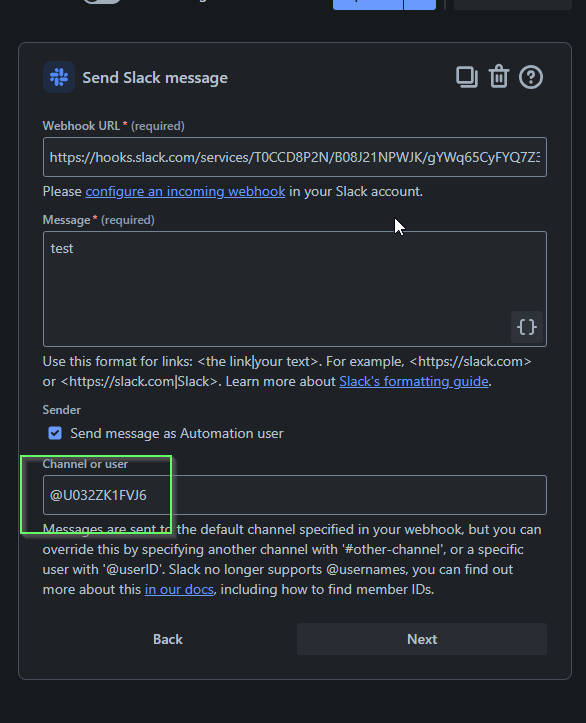Go Back to the previous step
586x723 pixels.
click(168, 639)
